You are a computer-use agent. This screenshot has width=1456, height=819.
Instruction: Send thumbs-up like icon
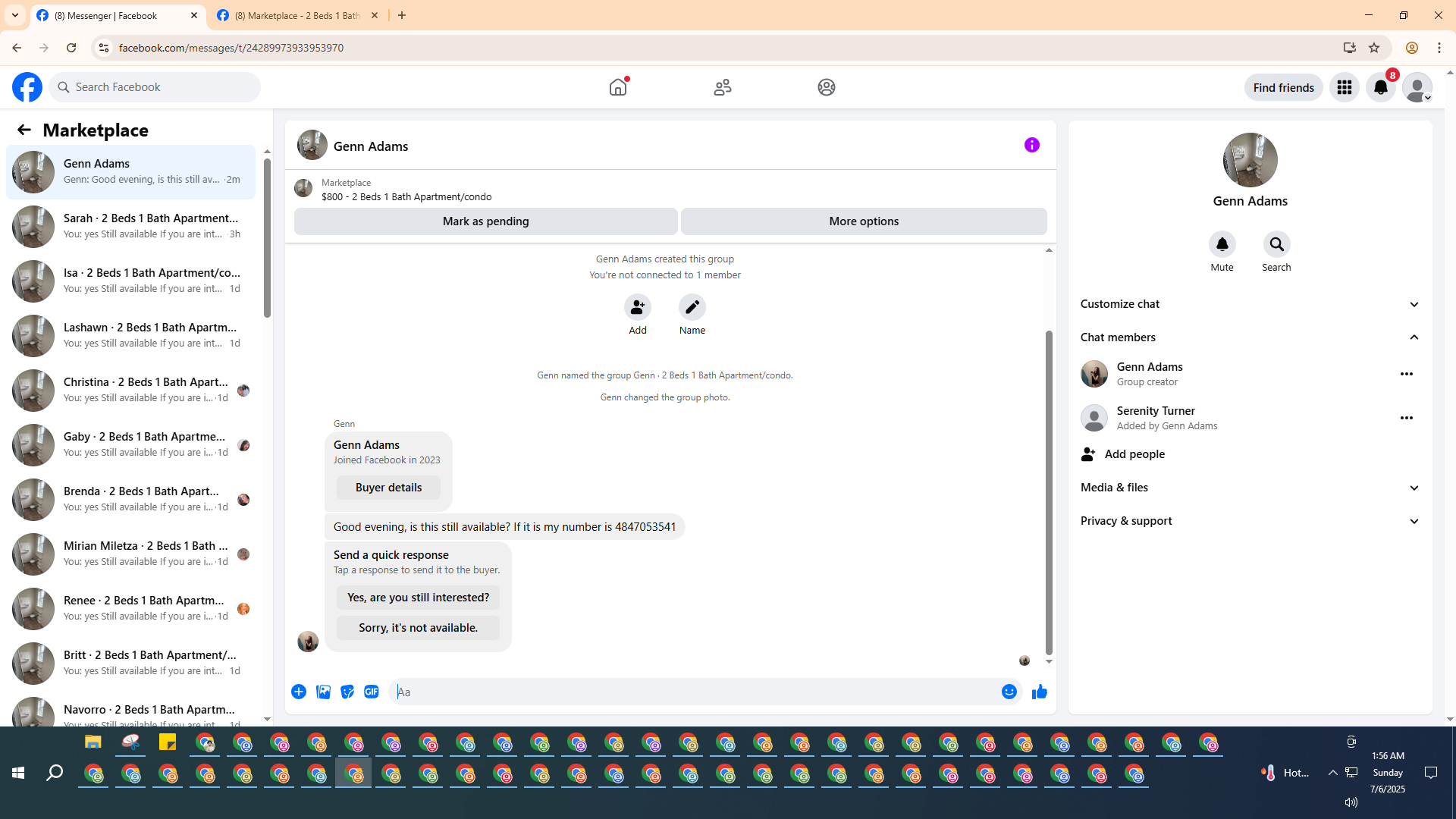pyautogui.click(x=1039, y=692)
